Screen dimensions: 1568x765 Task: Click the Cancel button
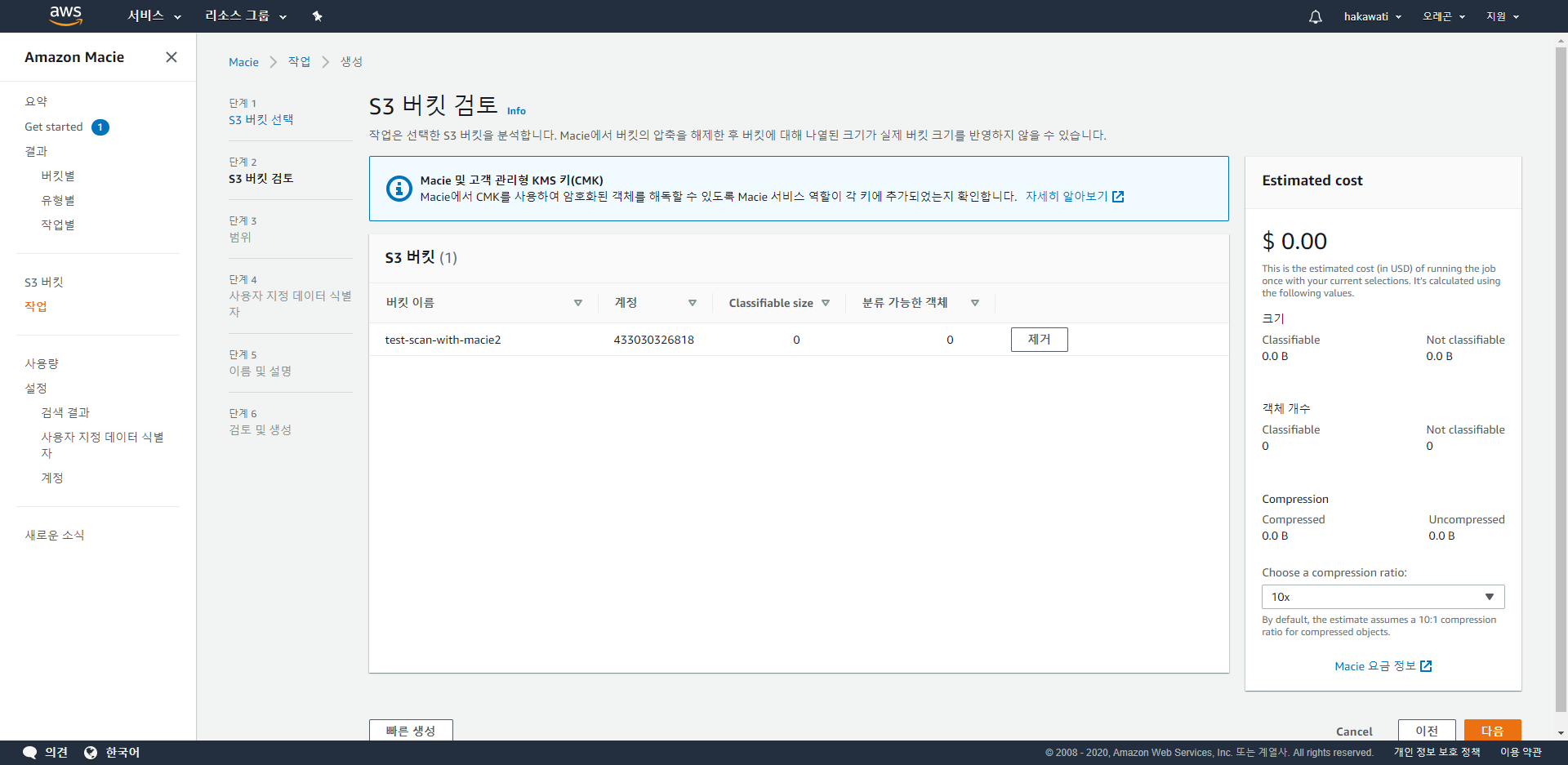[1354, 732]
